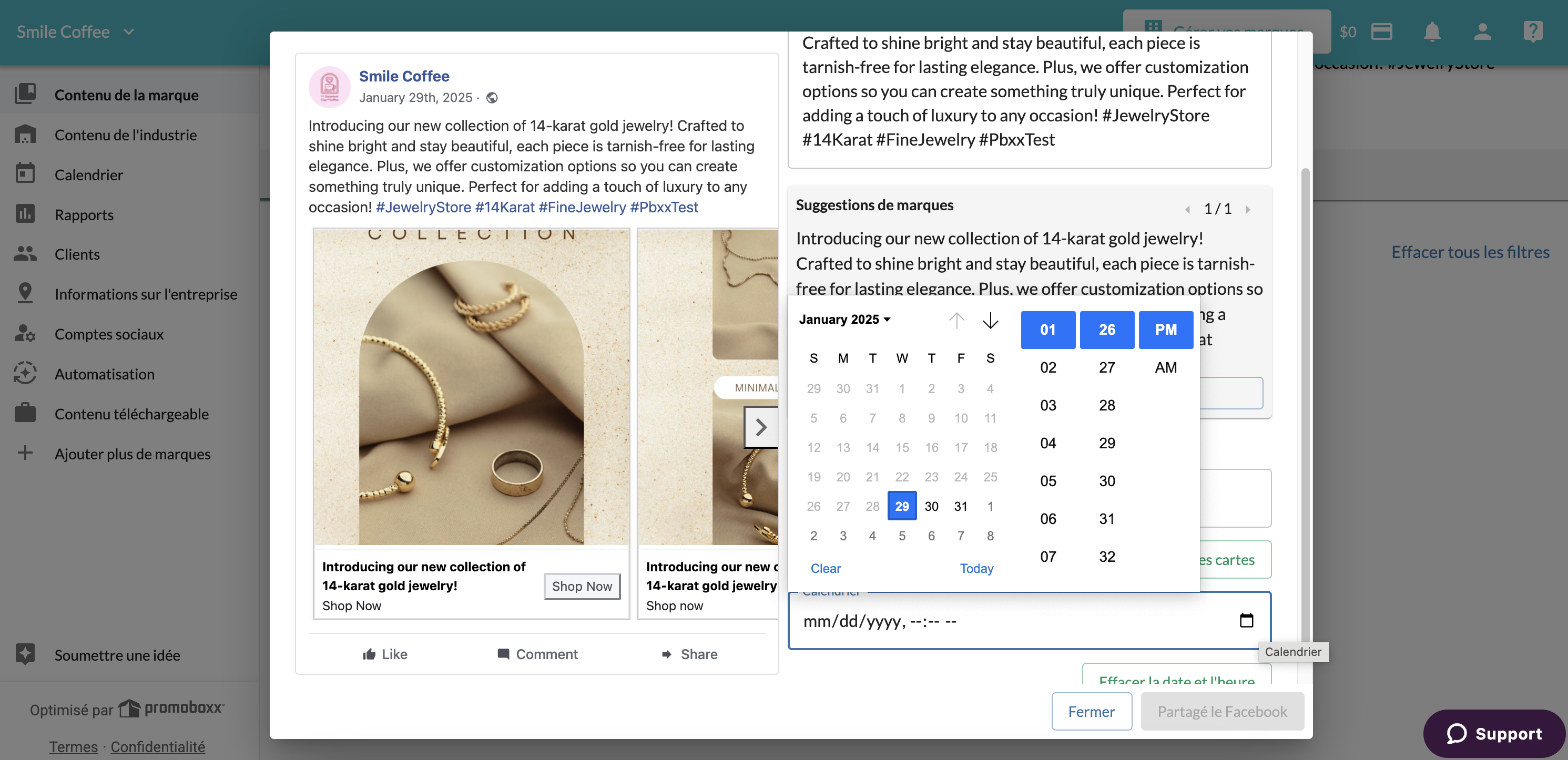The width and height of the screenshot is (1568, 760).
Task: Click Today in the date picker
Action: coord(976,568)
